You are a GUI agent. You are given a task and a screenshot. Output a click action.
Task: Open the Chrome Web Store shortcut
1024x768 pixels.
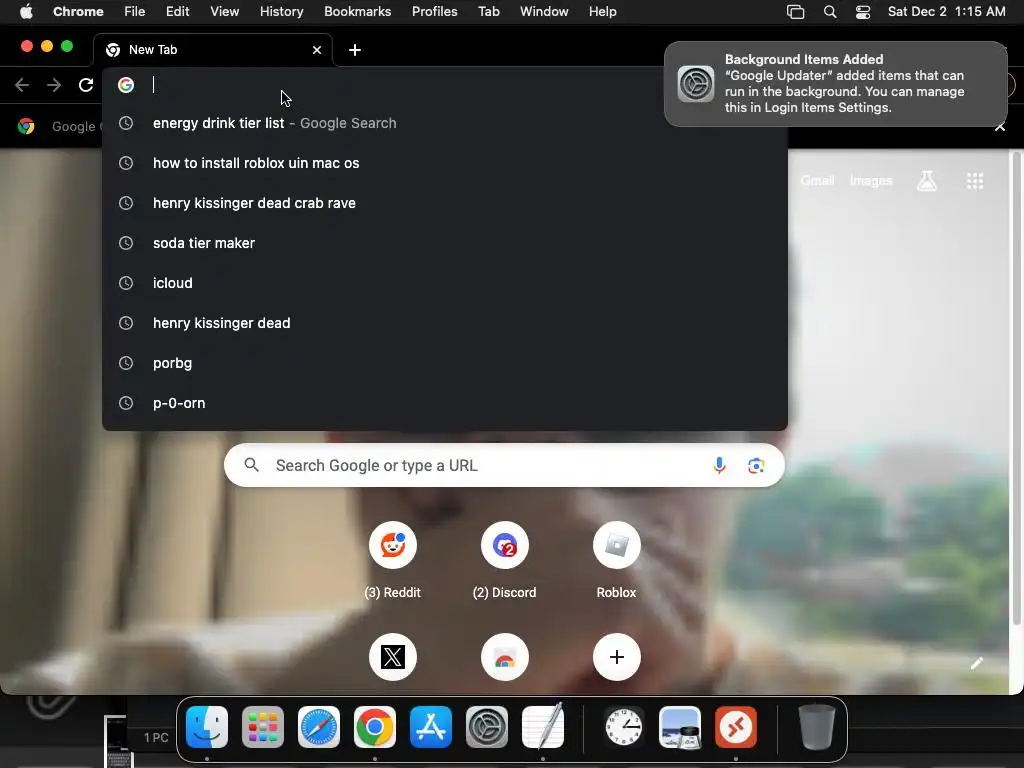[x=505, y=657]
